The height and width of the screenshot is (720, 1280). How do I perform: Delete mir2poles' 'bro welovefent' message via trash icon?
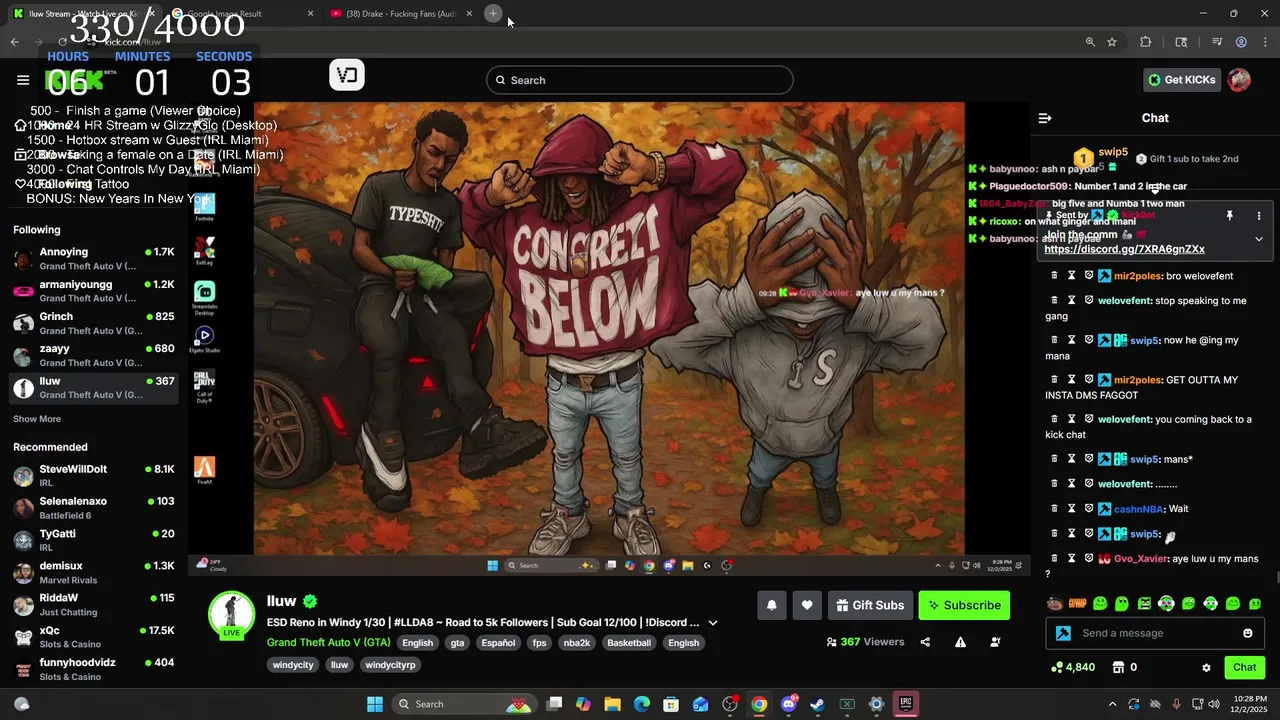point(1054,275)
